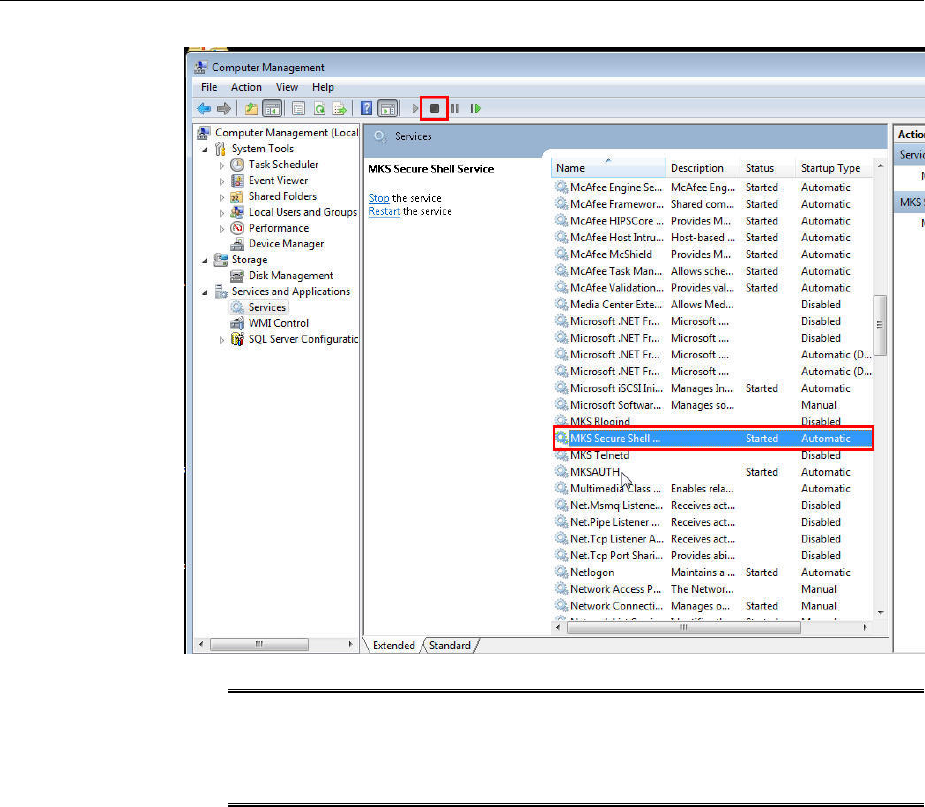Click the Restart Service toolbar button
925x807 pixels.
[x=475, y=109]
